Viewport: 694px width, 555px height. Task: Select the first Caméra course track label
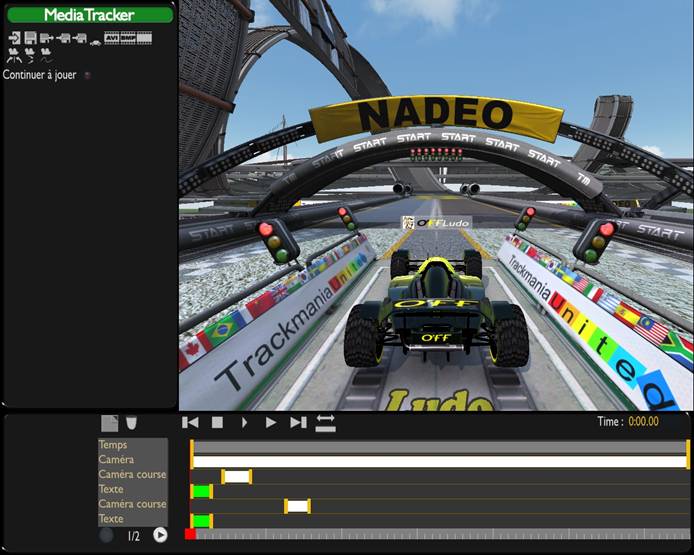coord(133,474)
